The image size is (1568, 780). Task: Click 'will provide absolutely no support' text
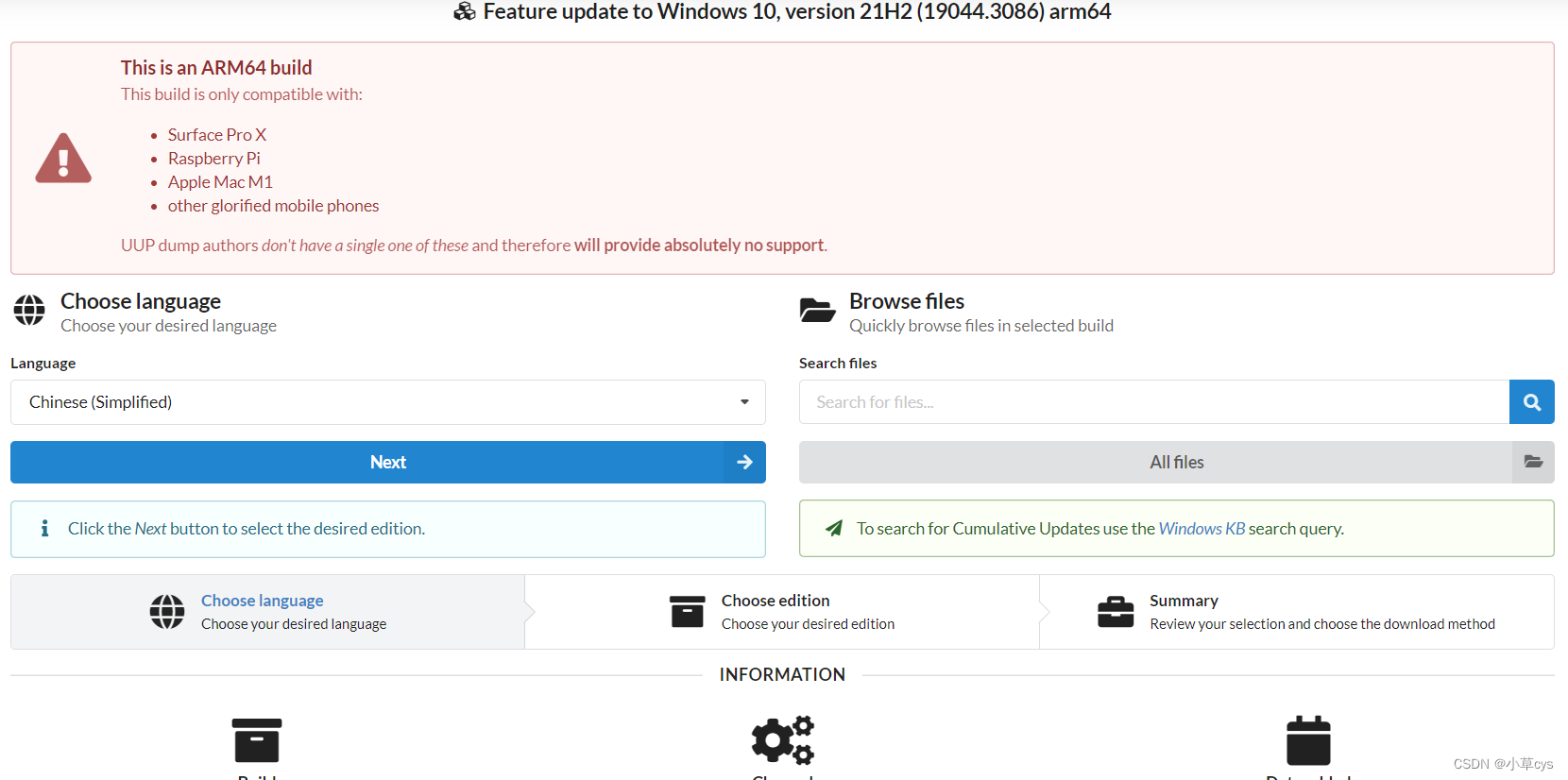(x=699, y=246)
